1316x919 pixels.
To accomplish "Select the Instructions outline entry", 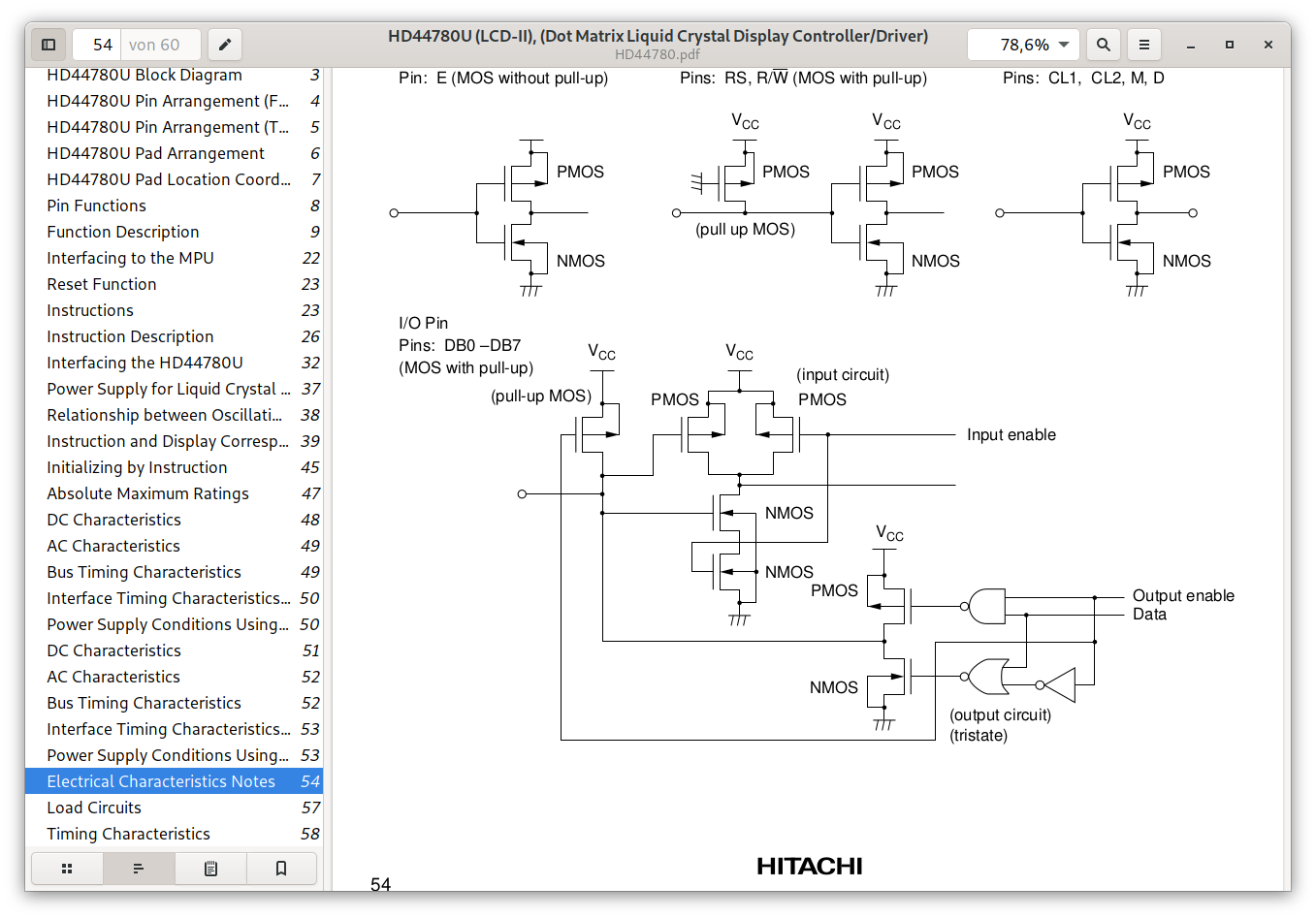I will [174, 310].
